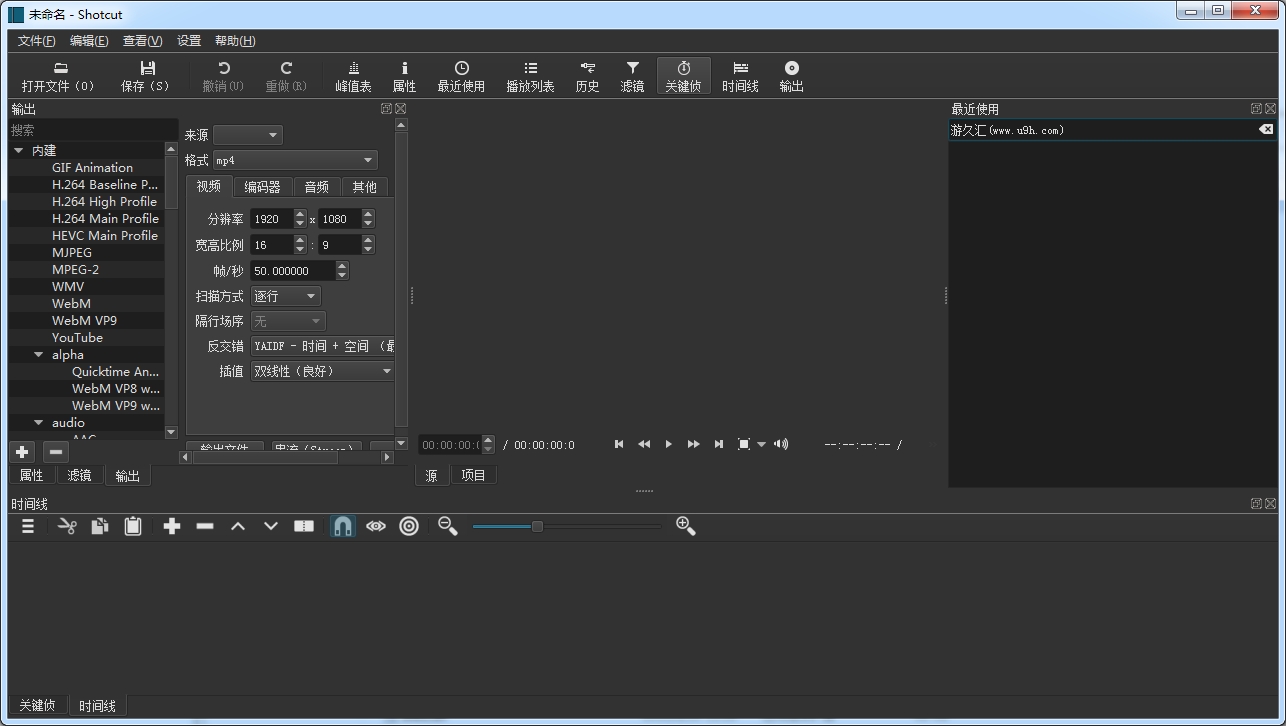Screen dimensions: 1286x726
Task: Click the Rewind player button
Action: click(x=644, y=444)
